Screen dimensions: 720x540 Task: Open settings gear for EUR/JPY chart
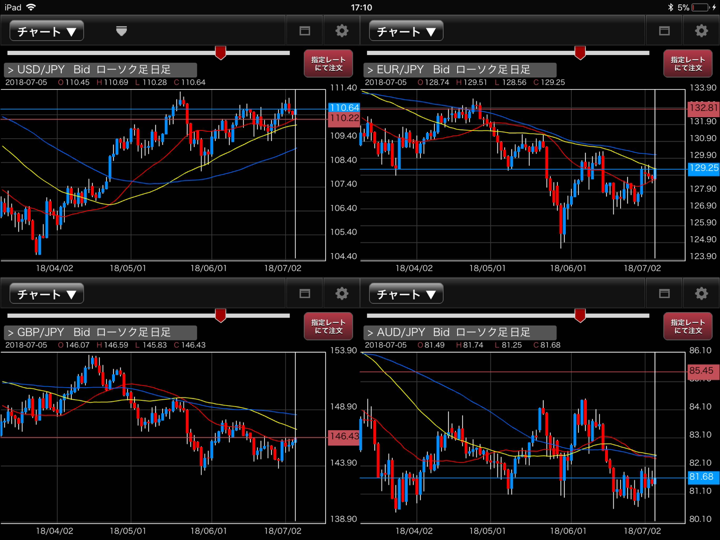tap(701, 32)
